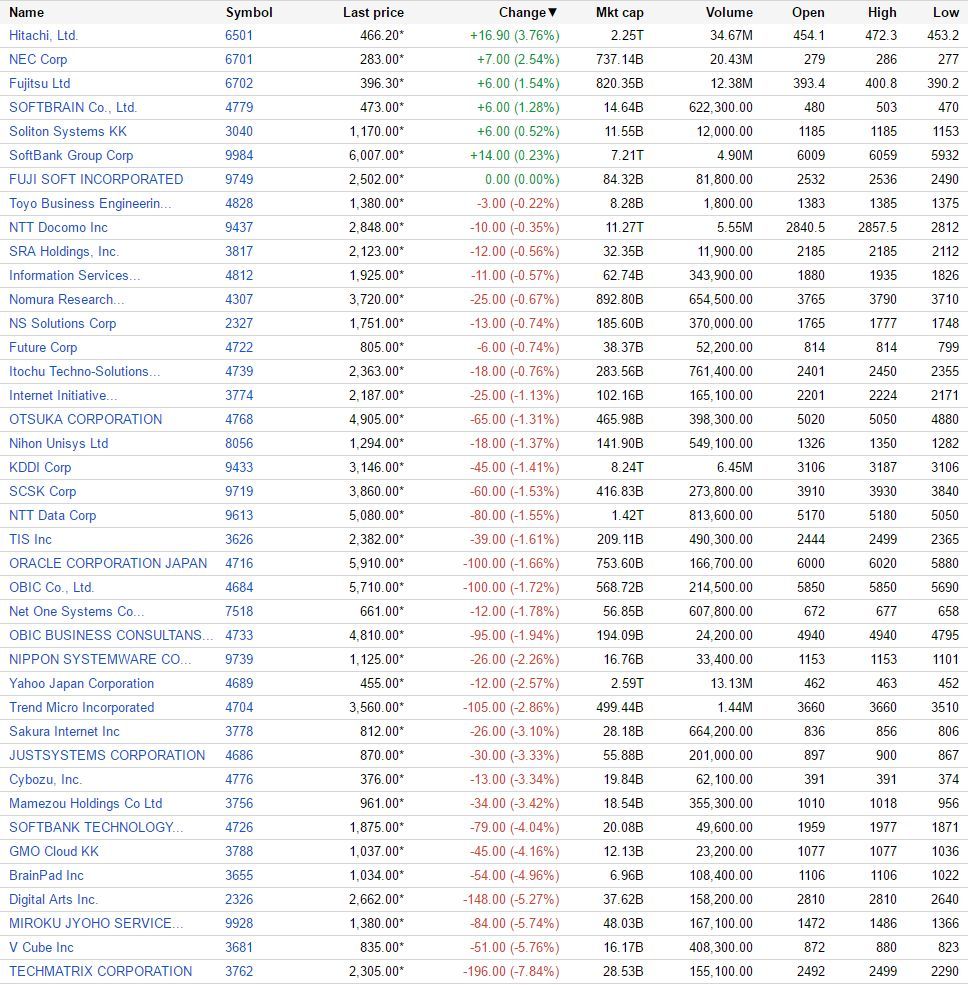968x985 pixels.
Task: Open FUJI SOFT INCORPORATED link
Action: coord(96,180)
